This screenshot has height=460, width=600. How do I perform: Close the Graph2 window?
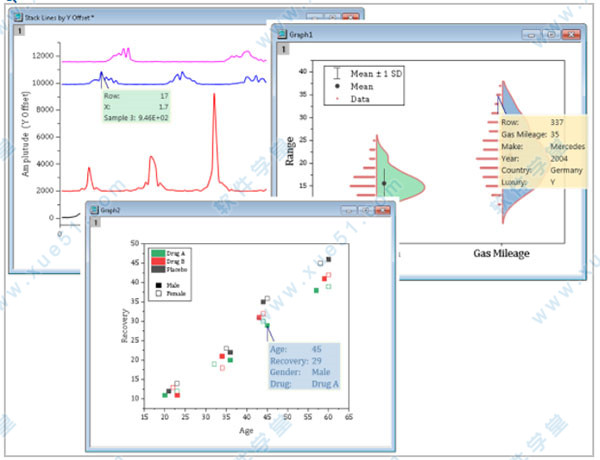[x=382, y=210]
